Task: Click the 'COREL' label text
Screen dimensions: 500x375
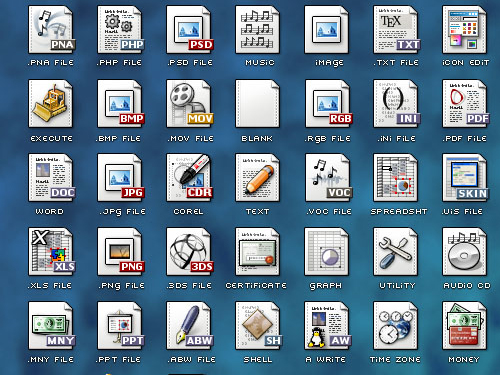Action: pos(188,211)
